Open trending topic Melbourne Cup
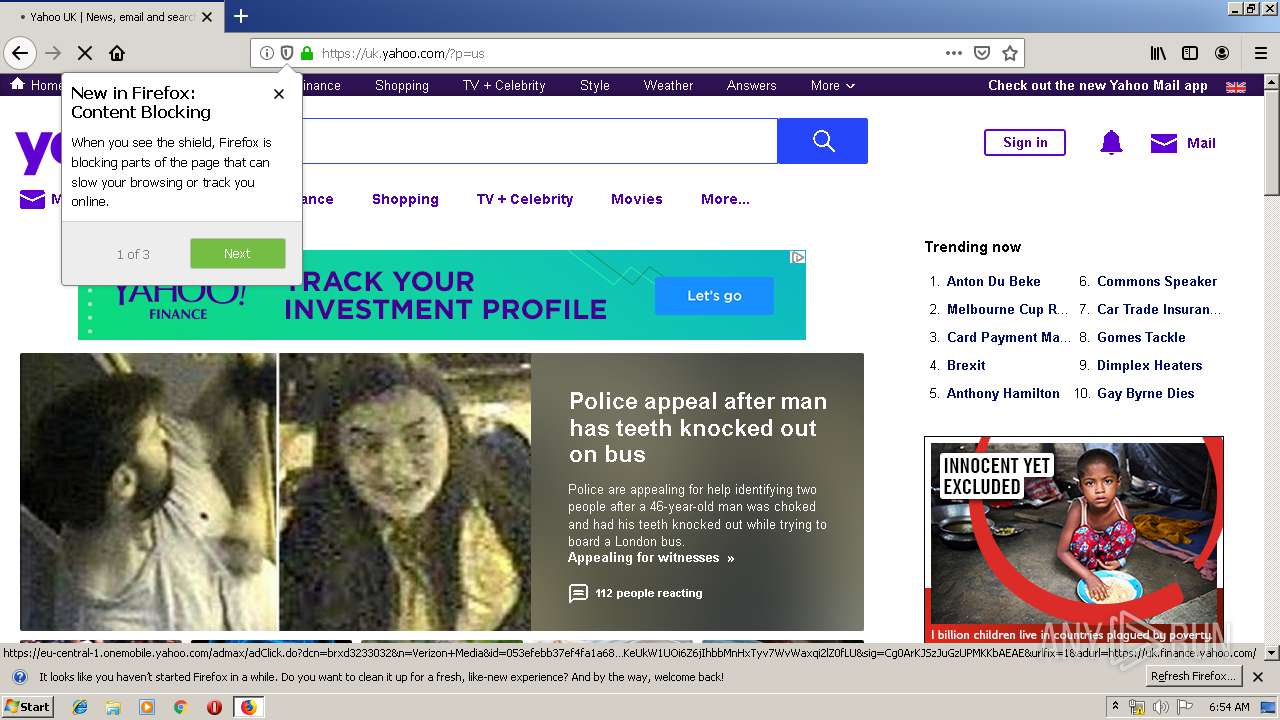This screenshot has width=1280, height=720. coord(1008,309)
